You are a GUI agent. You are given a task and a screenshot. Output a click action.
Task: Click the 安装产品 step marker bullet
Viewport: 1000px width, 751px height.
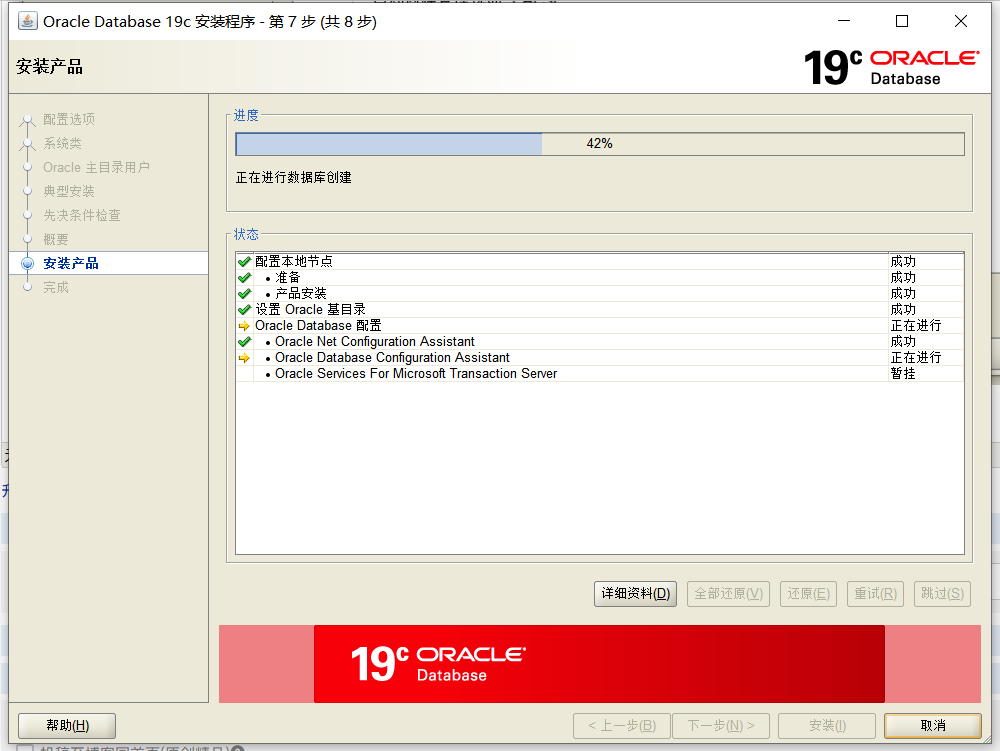pyautogui.click(x=27, y=263)
